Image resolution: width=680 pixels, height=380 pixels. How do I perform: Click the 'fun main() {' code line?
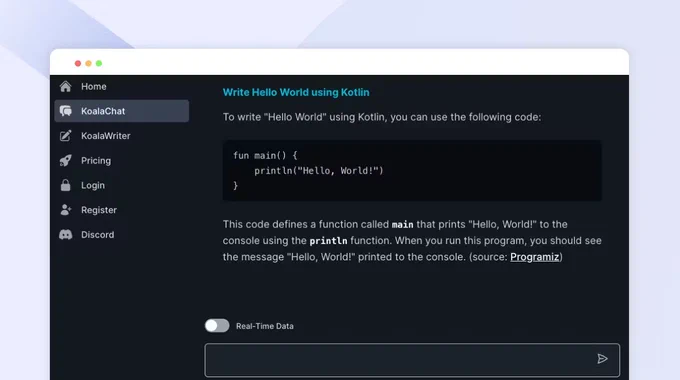pyautogui.click(x=265, y=155)
